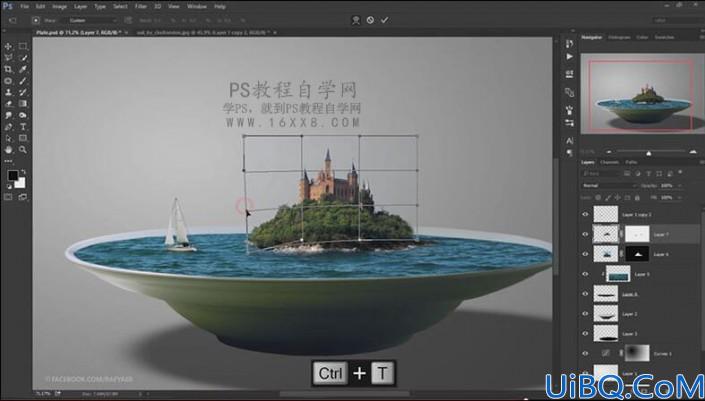Image resolution: width=705 pixels, height=401 pixels.
Task: Open the Paragraph panel icon
Action: click(x=569, y=153)
